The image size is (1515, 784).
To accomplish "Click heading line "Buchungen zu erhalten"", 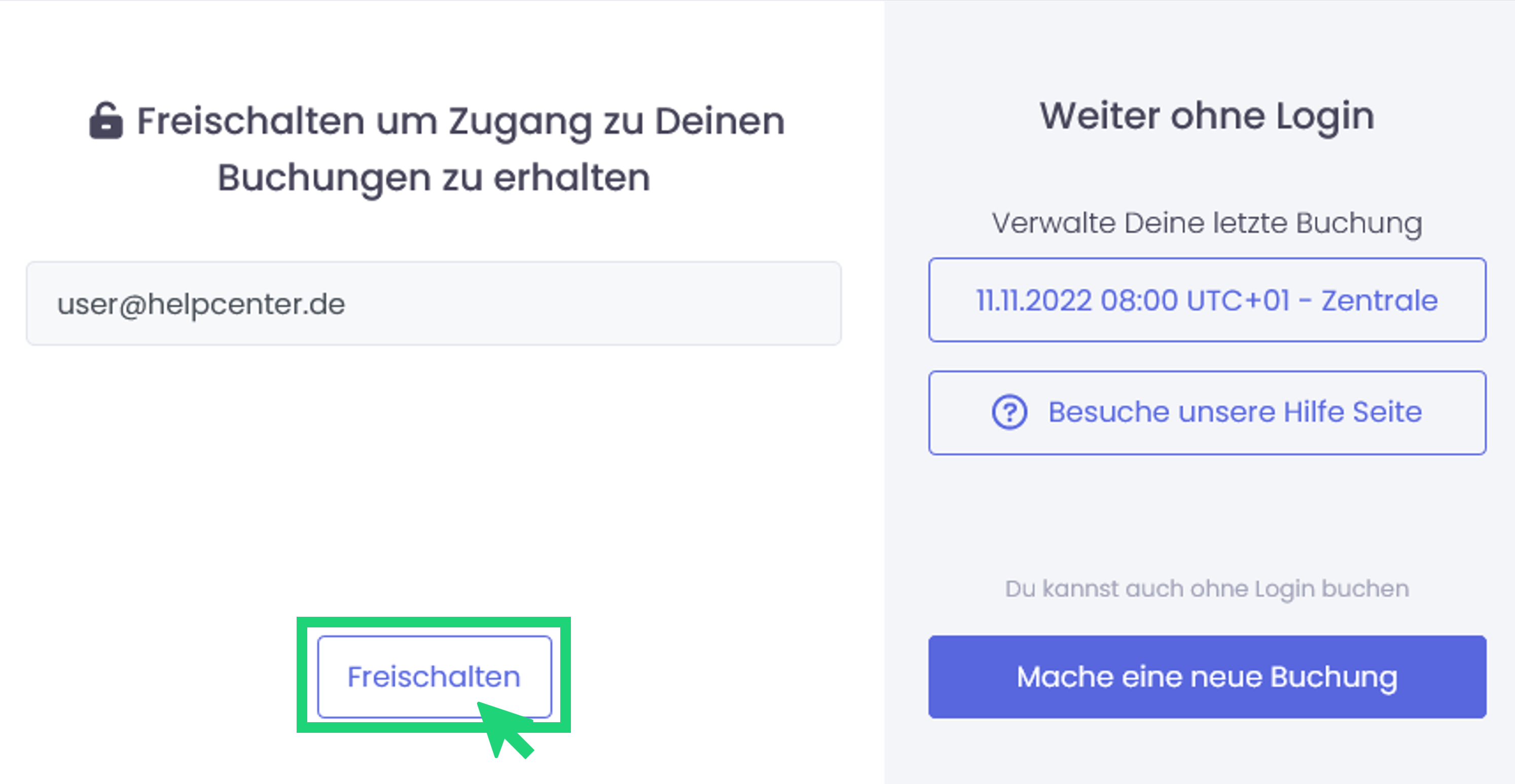I will pos(434,177).
